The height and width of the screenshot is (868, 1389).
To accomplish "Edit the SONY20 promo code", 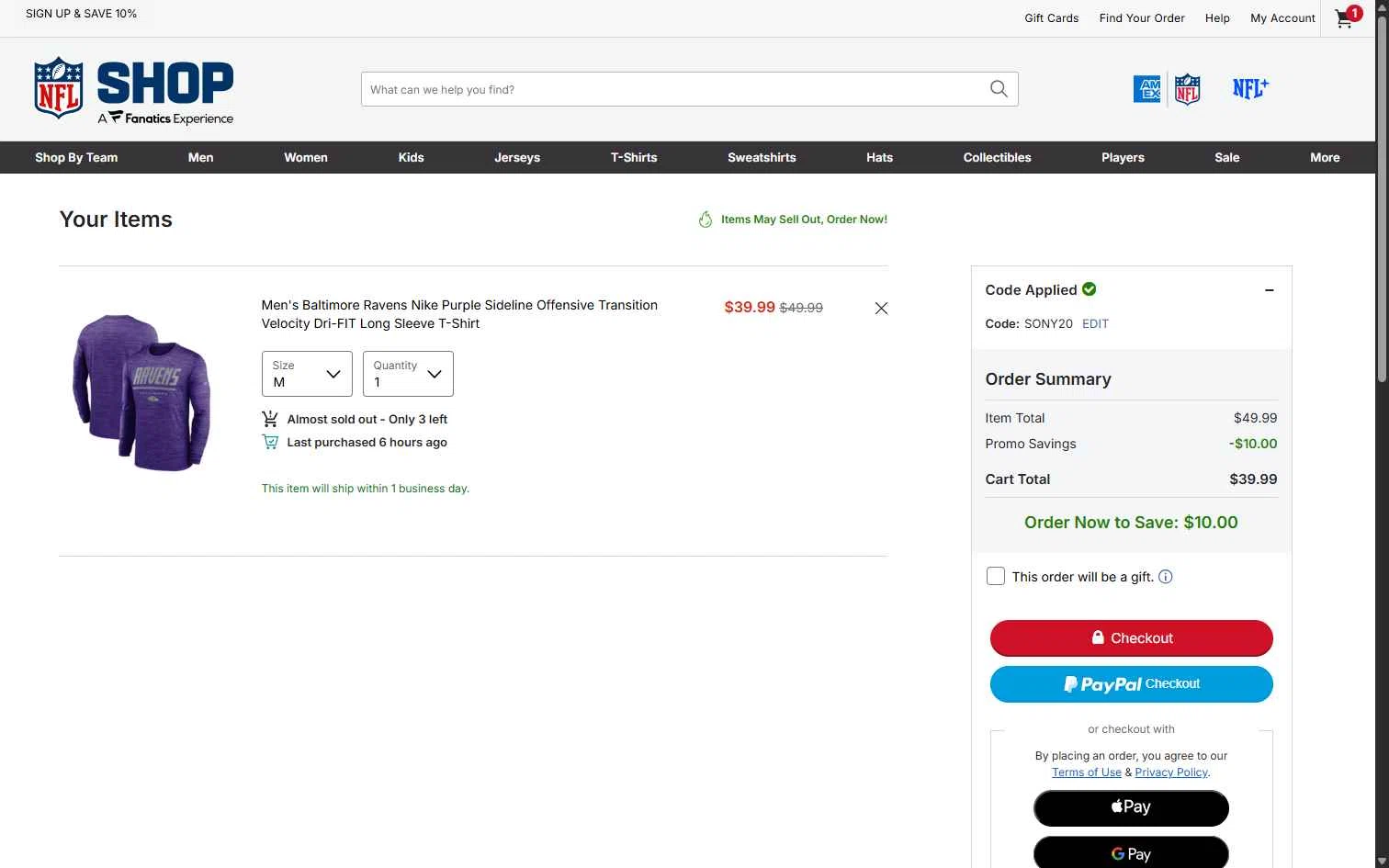I will click(x=1095, y=323).
